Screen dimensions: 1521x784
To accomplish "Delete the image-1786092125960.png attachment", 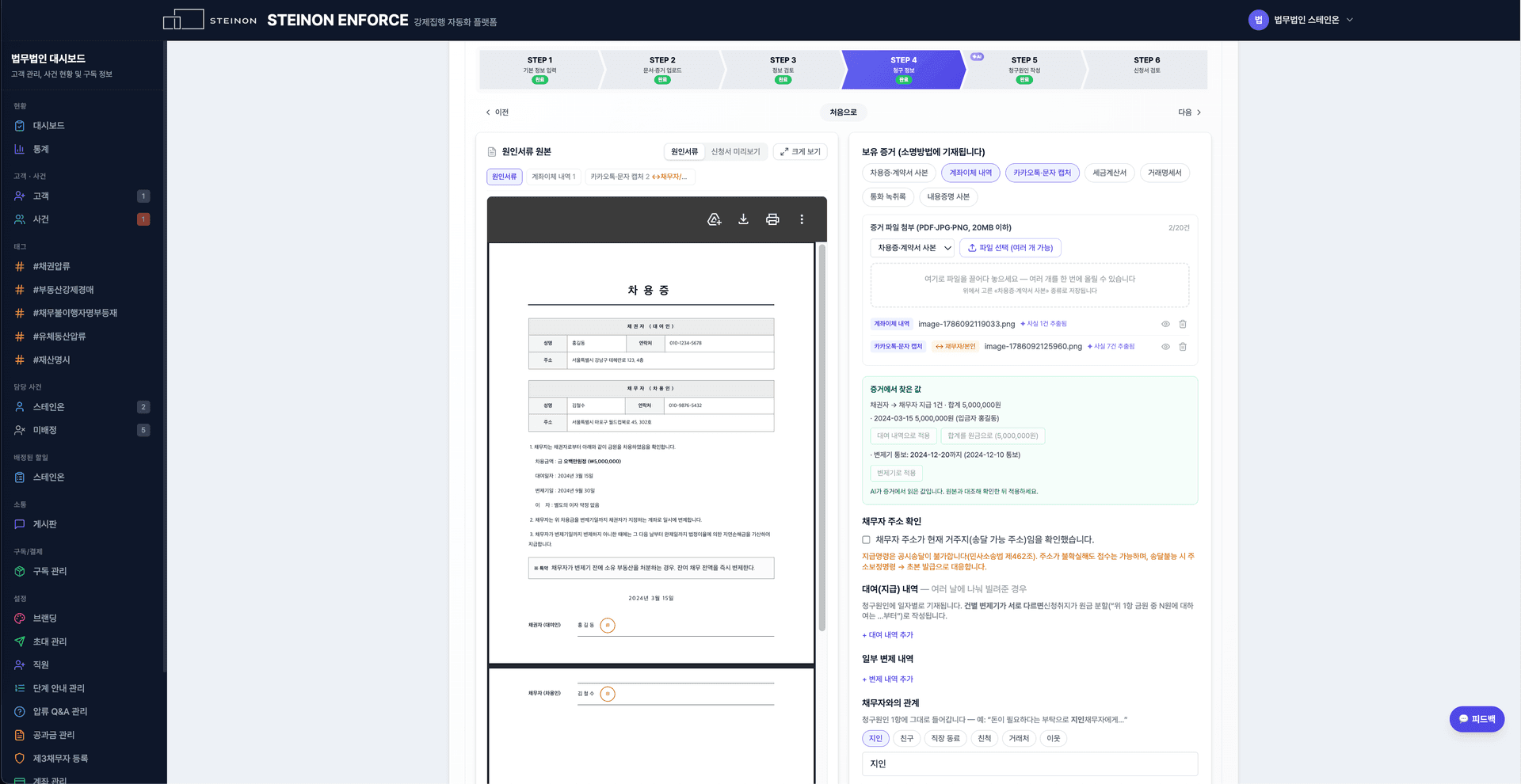I will [x=1183, y=347].
